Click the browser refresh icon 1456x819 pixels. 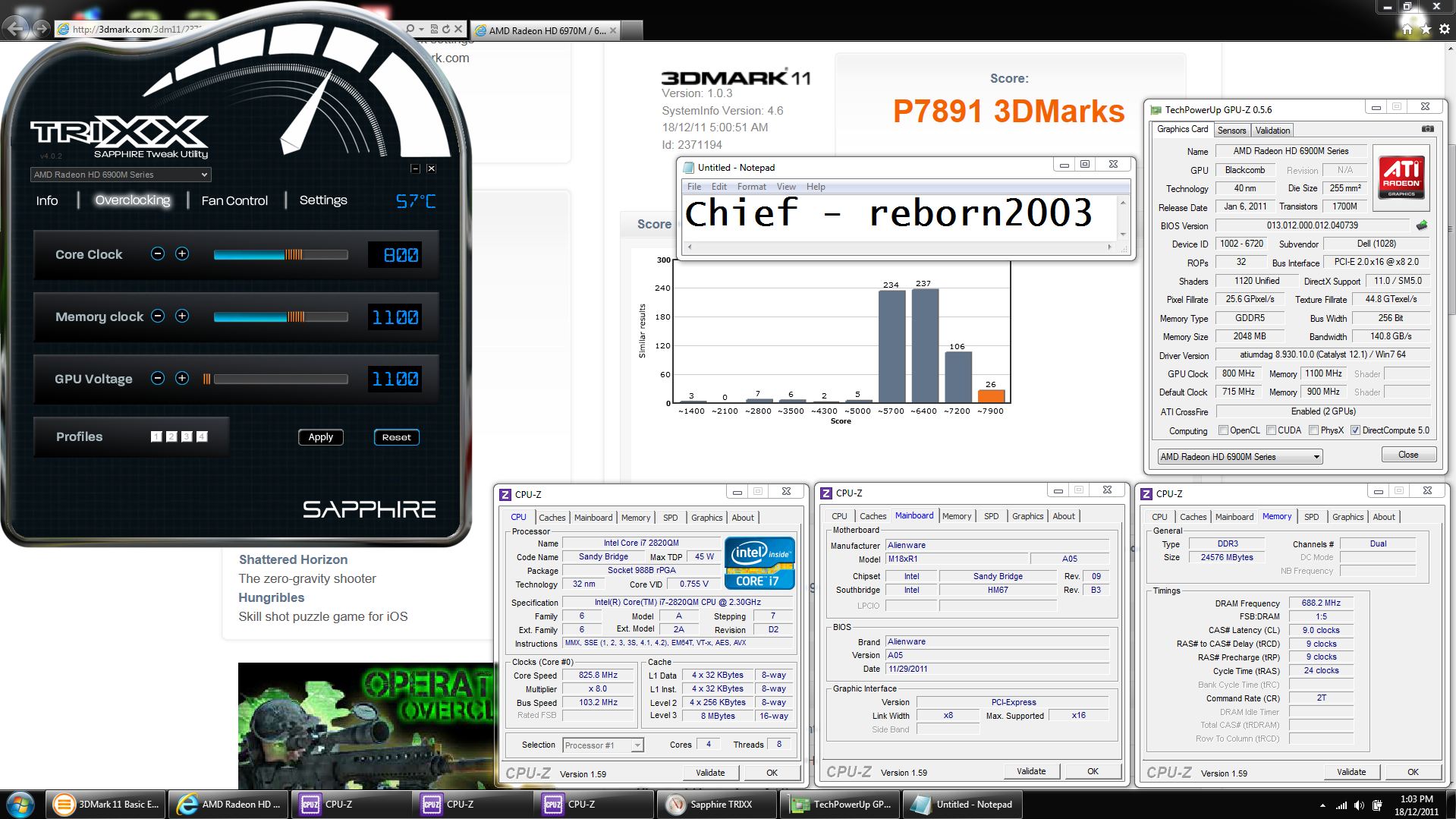(x=446, y=29)
